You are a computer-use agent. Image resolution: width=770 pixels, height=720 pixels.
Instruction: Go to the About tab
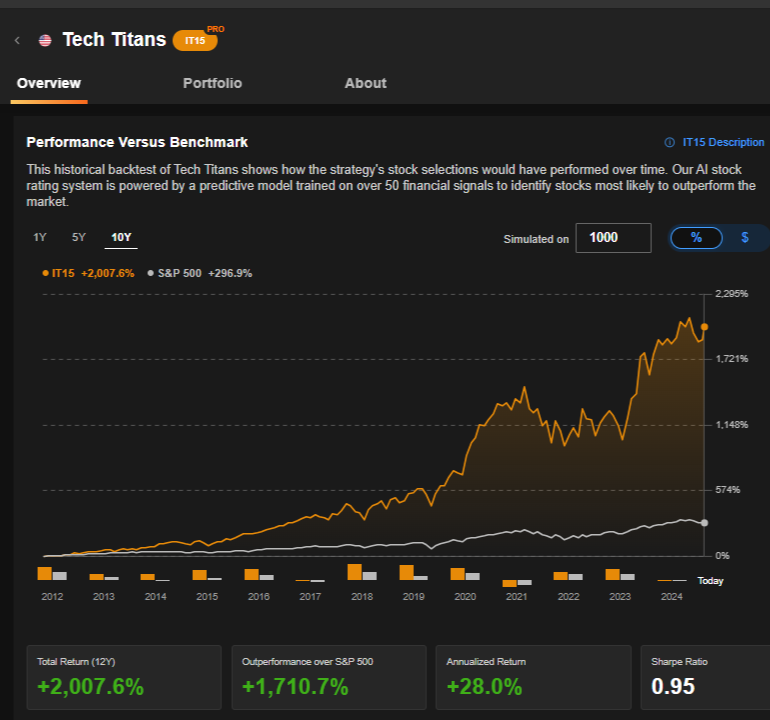point(365,83)
